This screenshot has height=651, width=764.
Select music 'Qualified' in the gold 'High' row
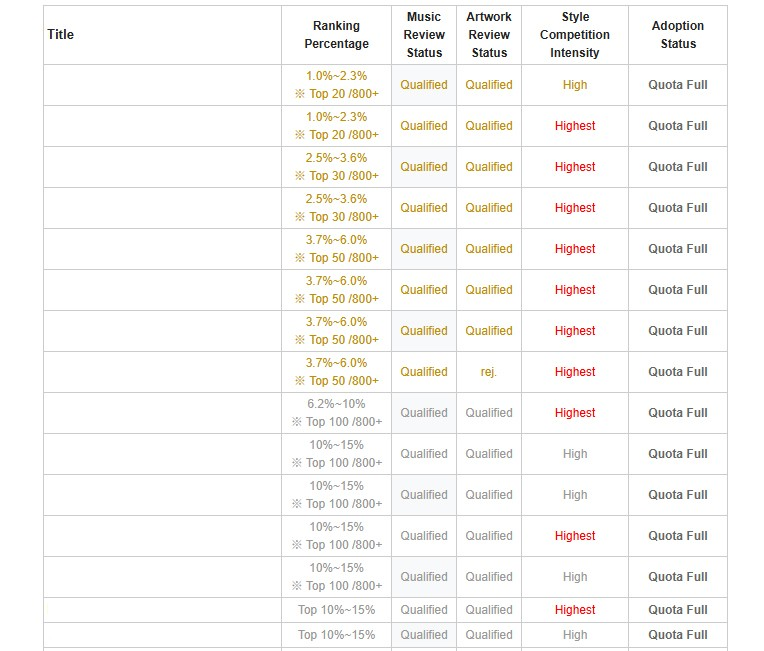424,85
